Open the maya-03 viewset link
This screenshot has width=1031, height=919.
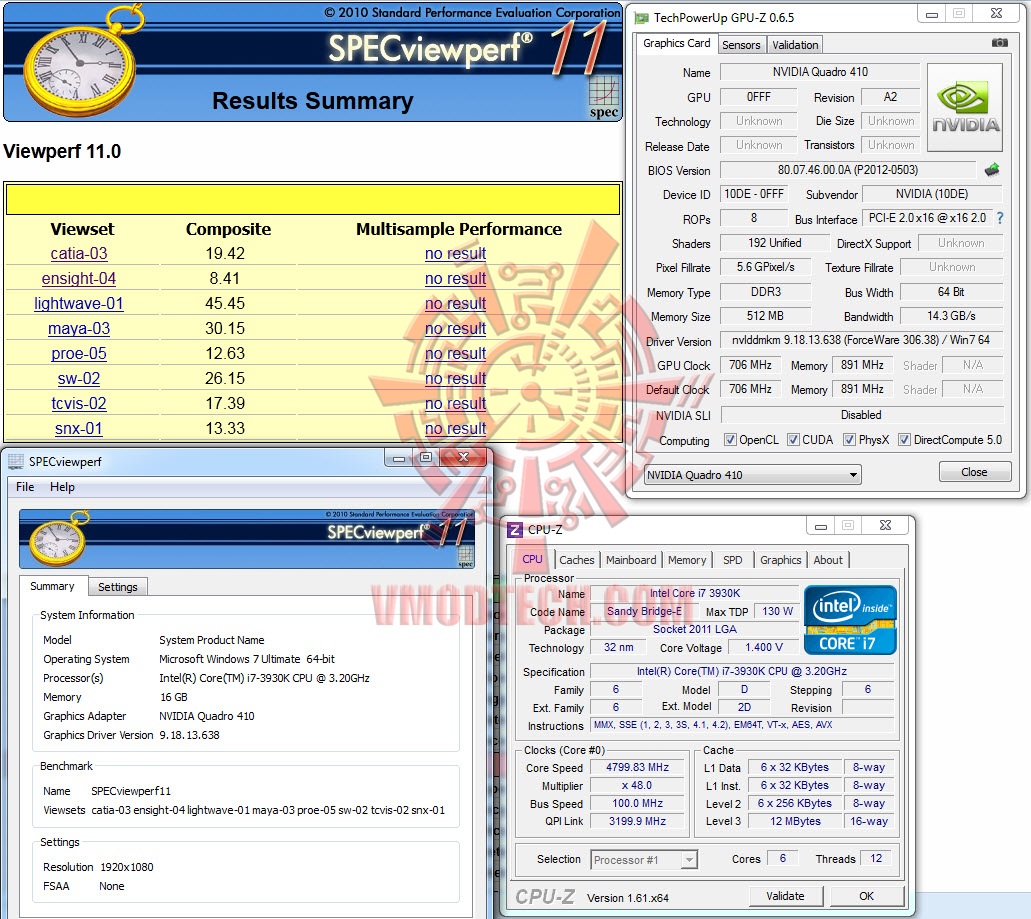click(79, 329)
